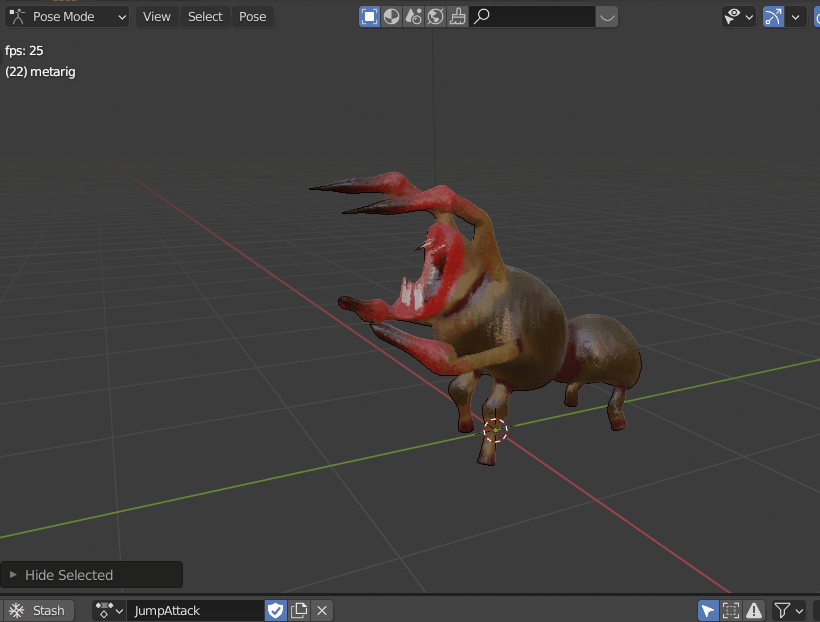This screenshot has width=820, height=622.
Task: Click the brush icon beside search field
Action: (457, 16)
